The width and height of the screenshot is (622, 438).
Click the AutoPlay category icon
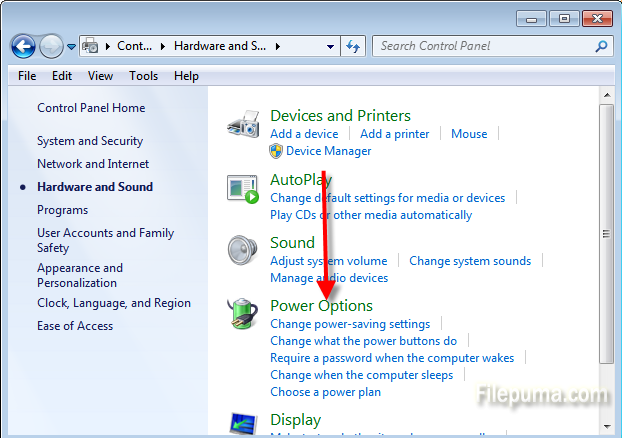point(243,189)
